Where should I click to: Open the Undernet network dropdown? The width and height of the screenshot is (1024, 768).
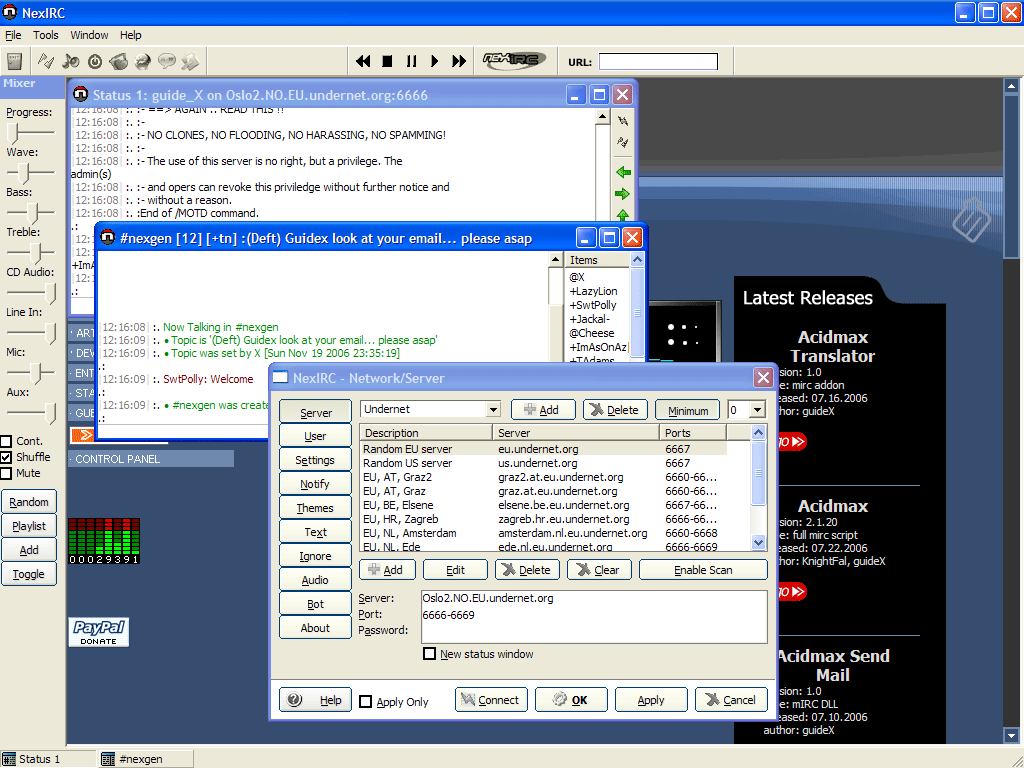(492, 410)
